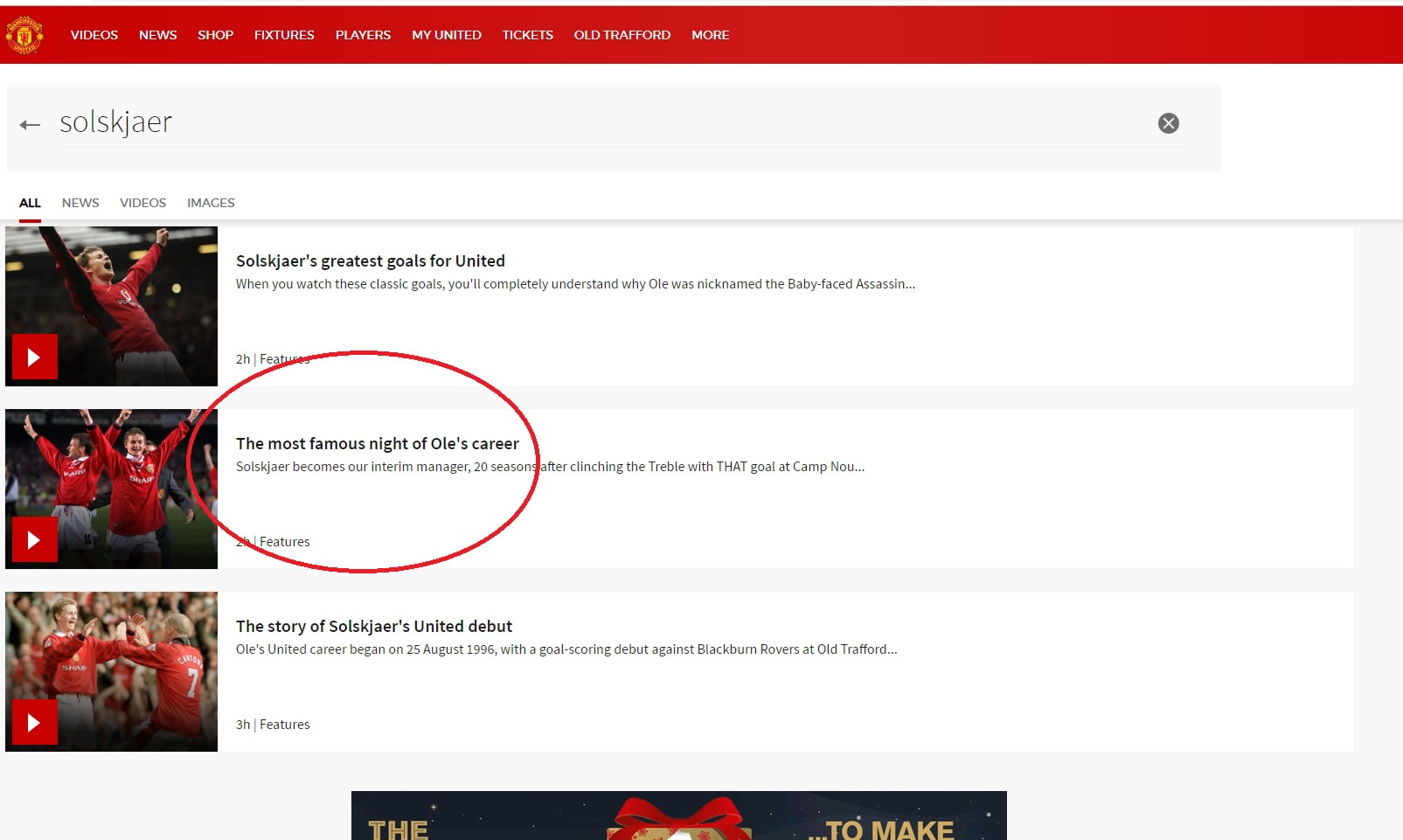Switch to the IMAGES results tab

point(211,203)
